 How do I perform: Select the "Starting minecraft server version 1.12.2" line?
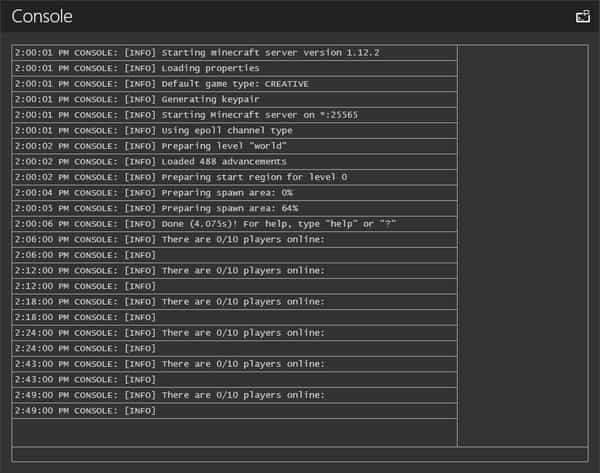[x=235, y=52]
